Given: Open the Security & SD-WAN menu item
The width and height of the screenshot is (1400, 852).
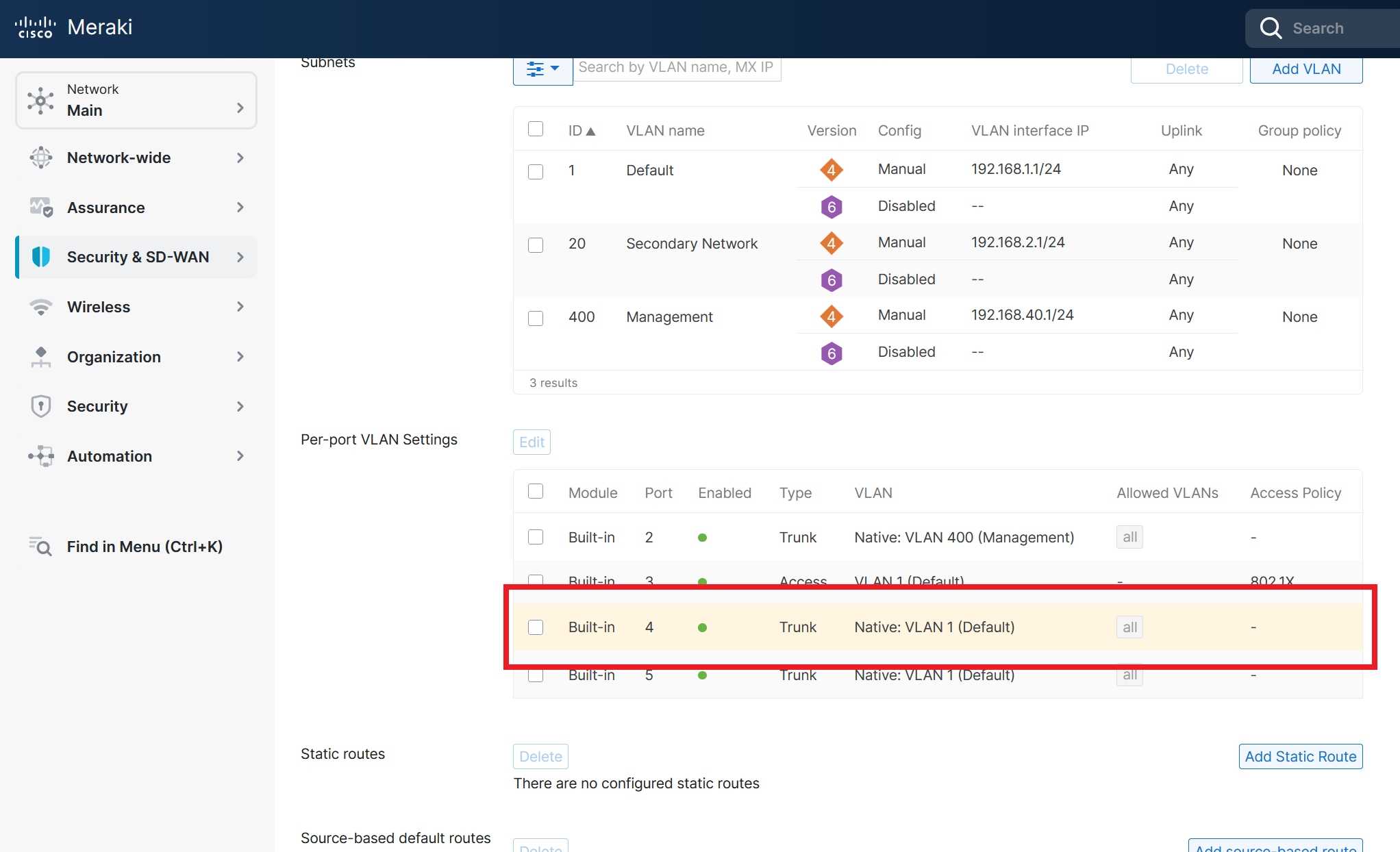Looking at the screenshot, I should click(x=136, y=257).
